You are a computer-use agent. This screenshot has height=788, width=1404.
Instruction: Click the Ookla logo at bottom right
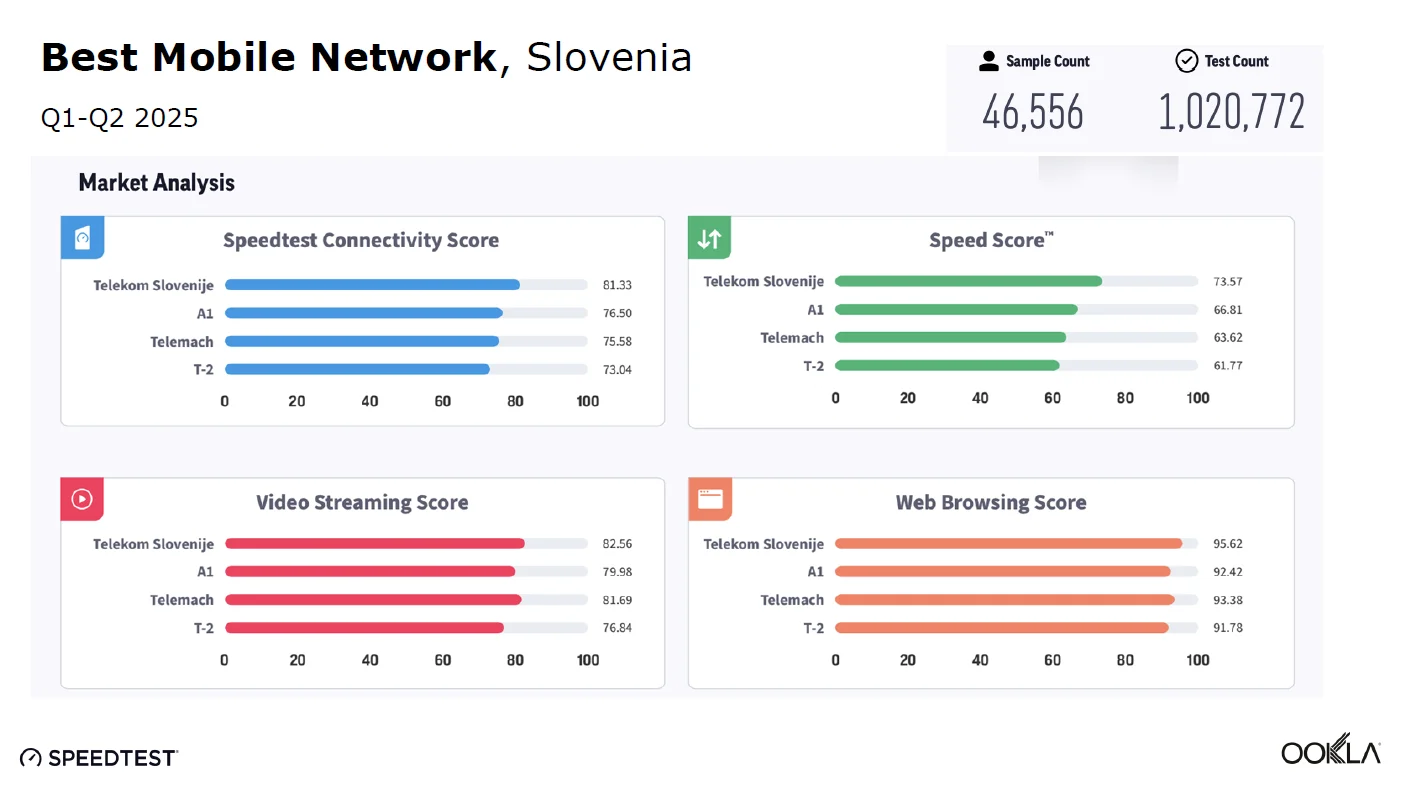pos(1330,750)
